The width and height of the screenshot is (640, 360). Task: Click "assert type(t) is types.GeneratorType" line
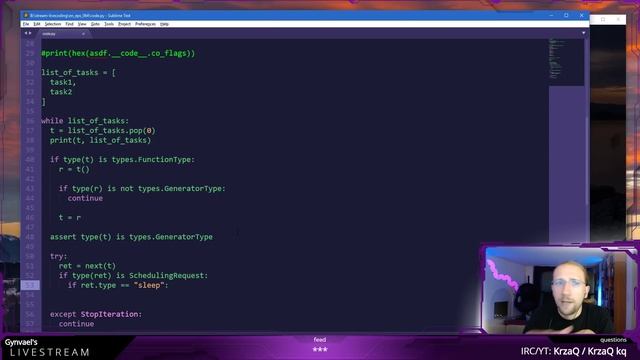(131, 237)
